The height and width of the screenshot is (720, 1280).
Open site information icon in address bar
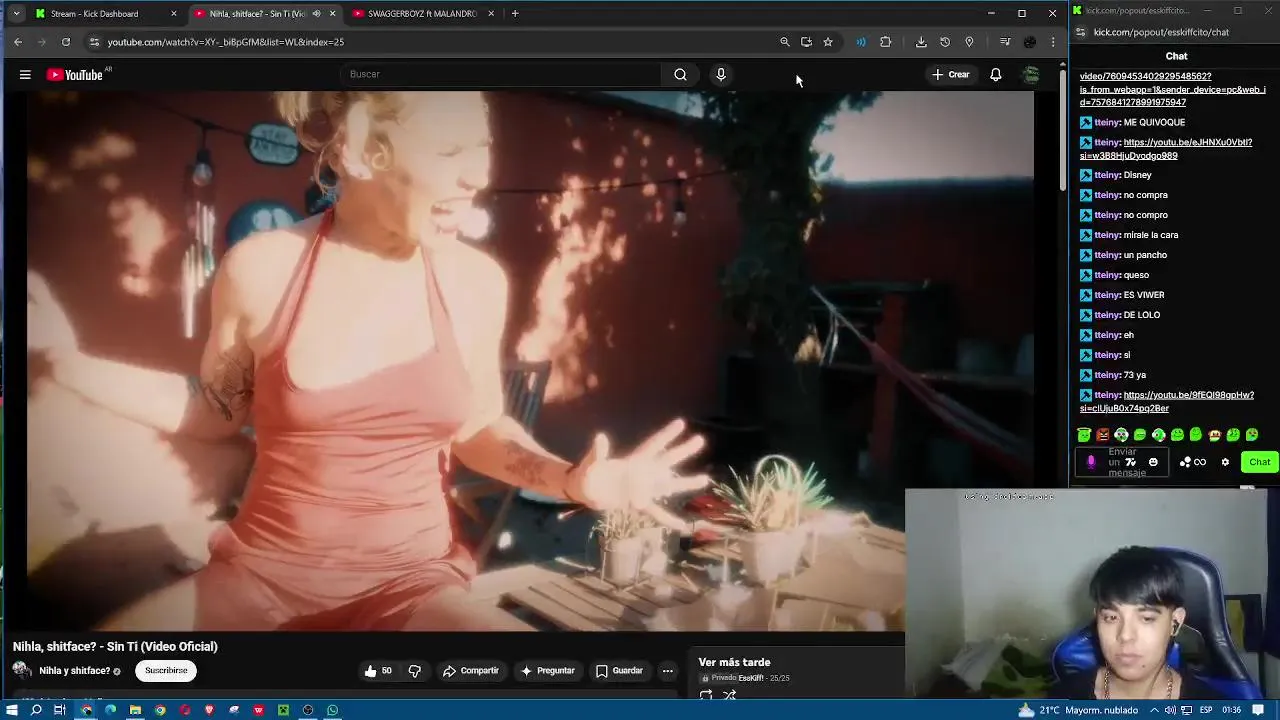(94, 42)
